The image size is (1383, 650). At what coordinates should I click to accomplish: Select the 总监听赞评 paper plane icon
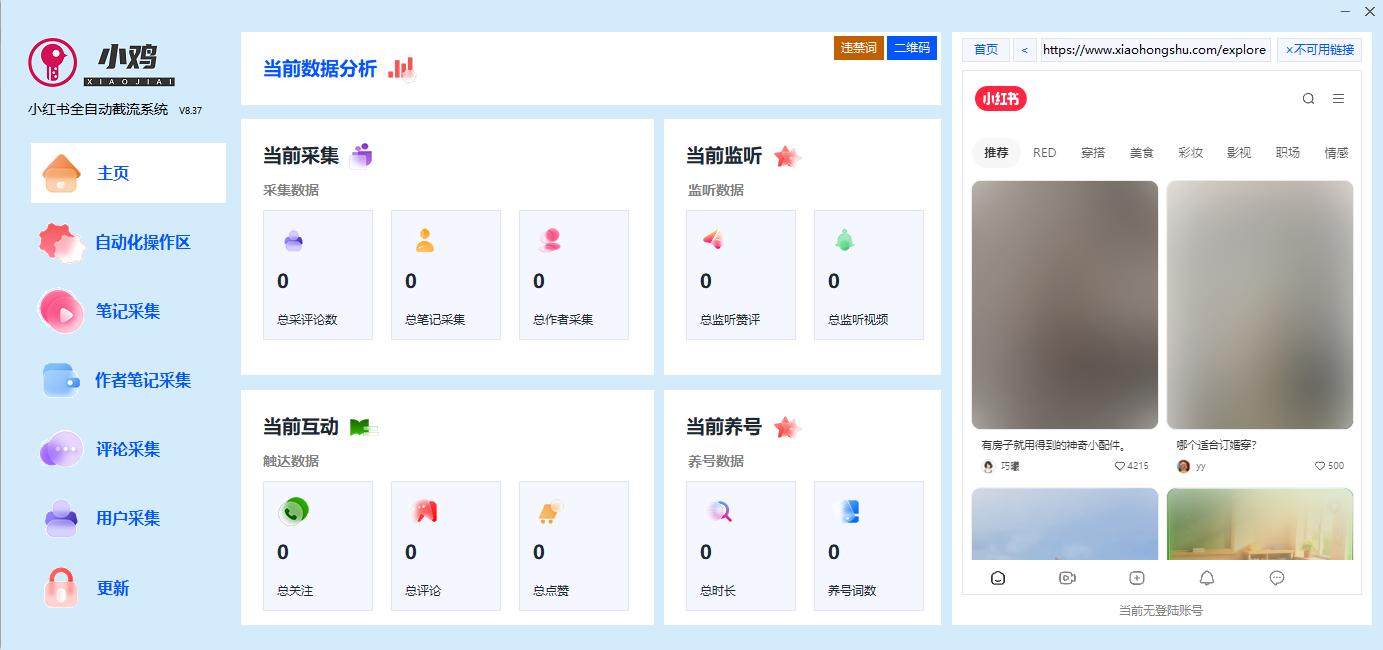click(712, 239)
